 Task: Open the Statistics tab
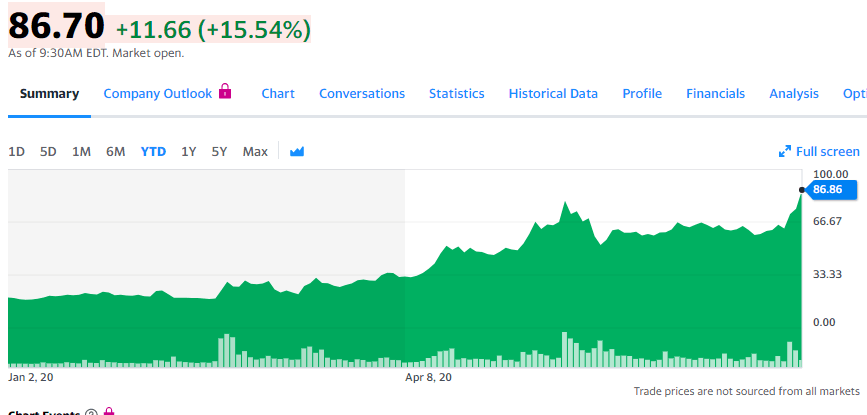pos(456,94)
